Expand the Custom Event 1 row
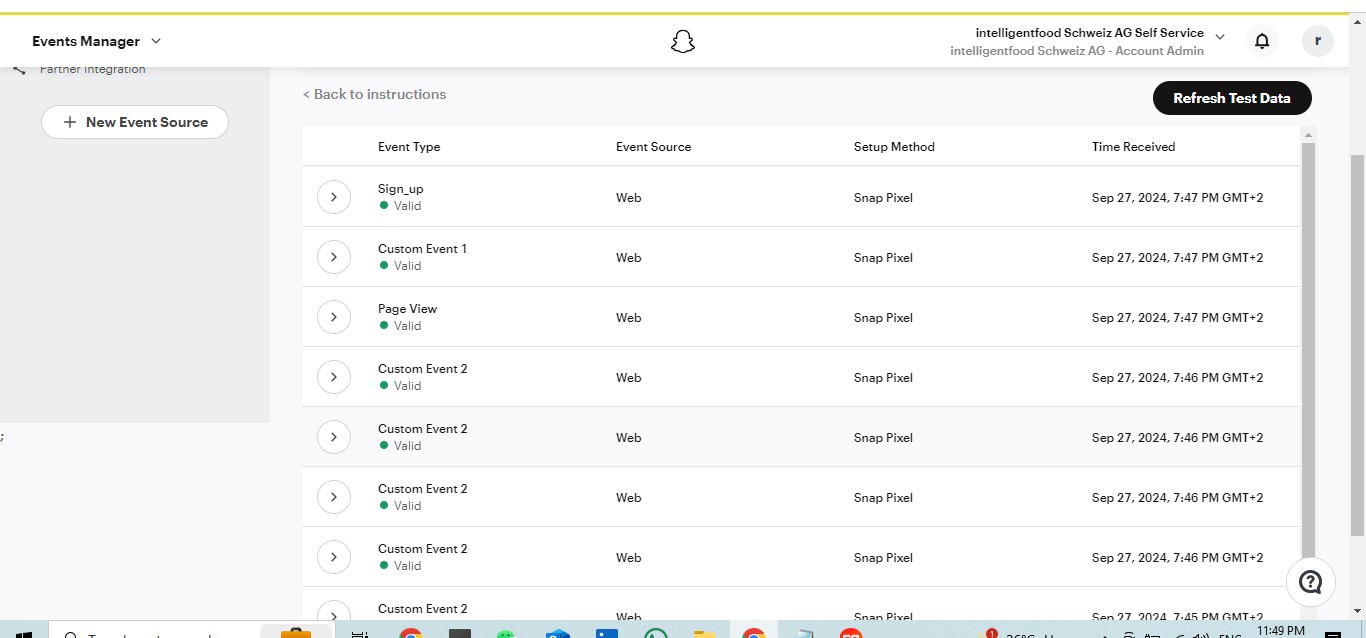 (334, 257)
